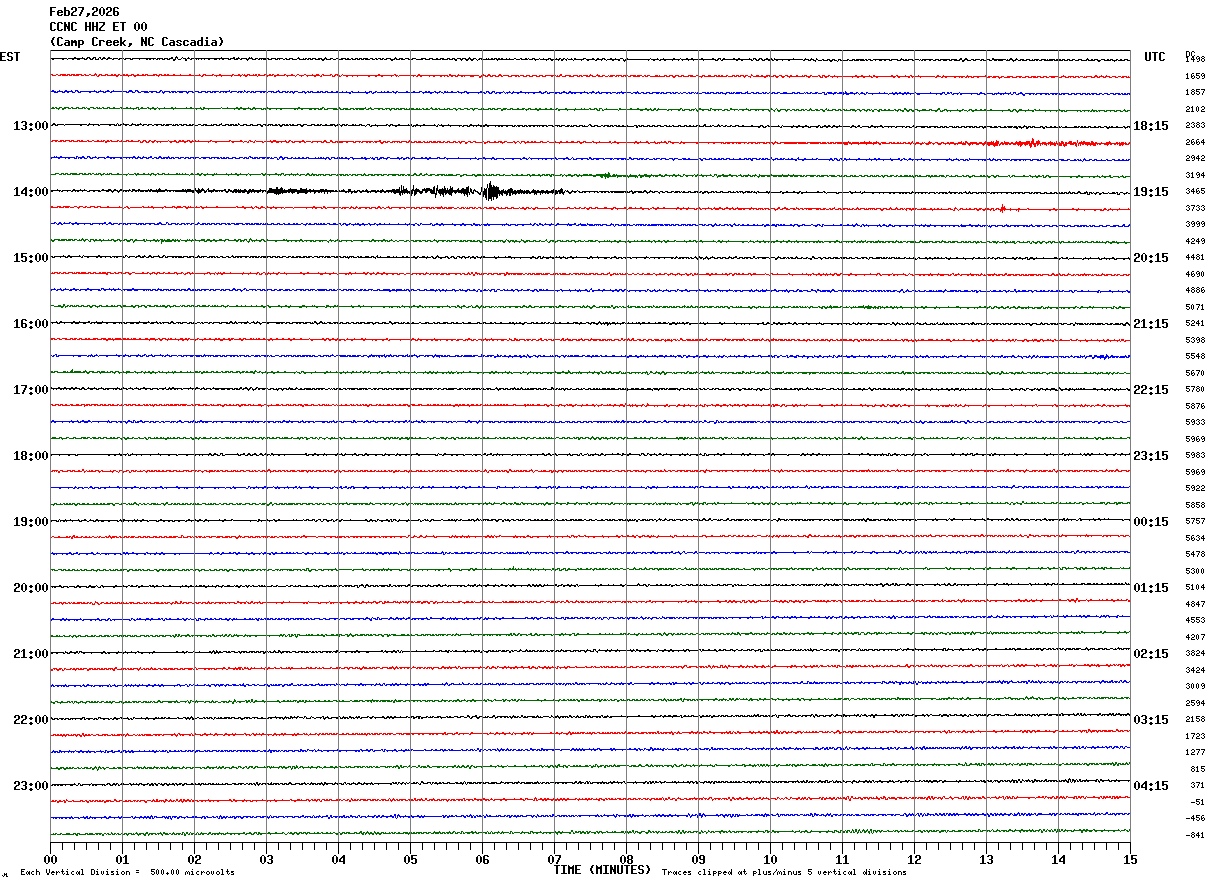
Task: Select the 00:15 UTC time label
Action: [x=1151, y=522]
